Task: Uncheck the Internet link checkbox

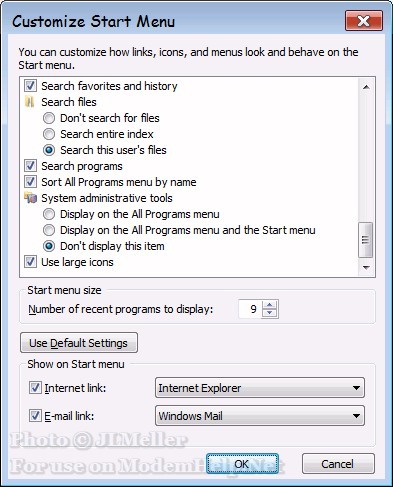Action: (35, 388)
